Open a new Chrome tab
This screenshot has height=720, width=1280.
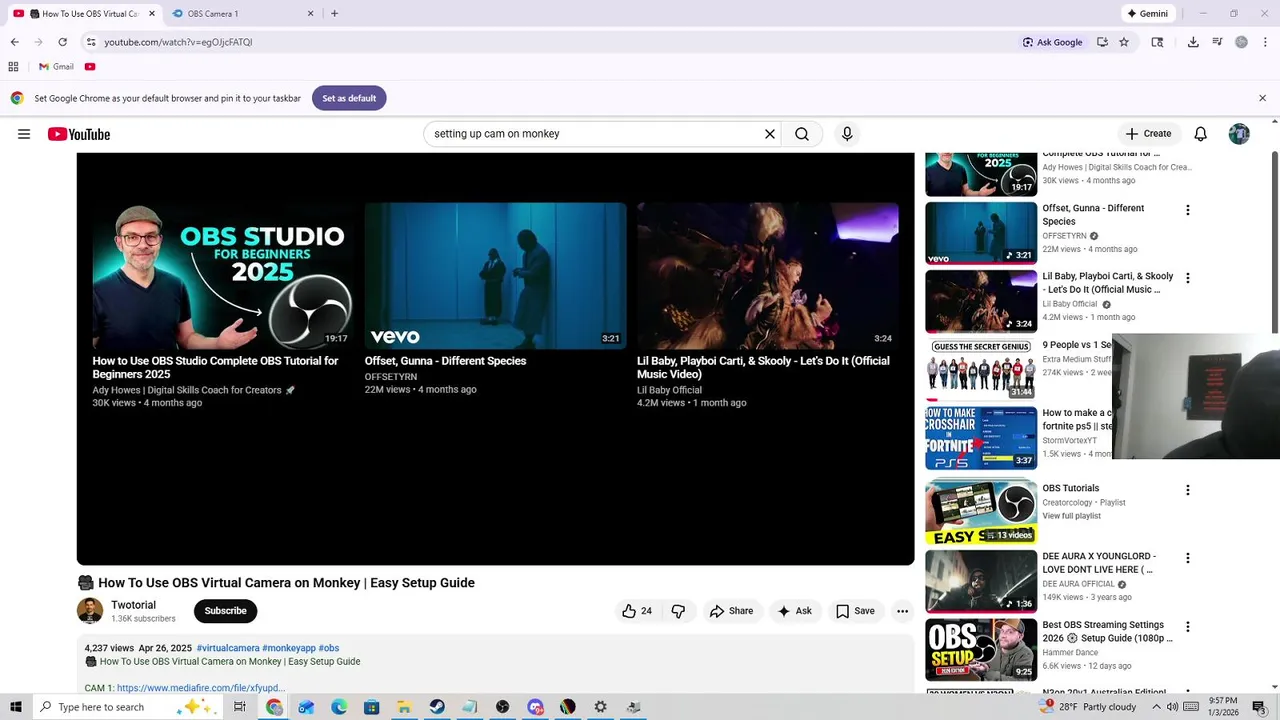point(334,14)
